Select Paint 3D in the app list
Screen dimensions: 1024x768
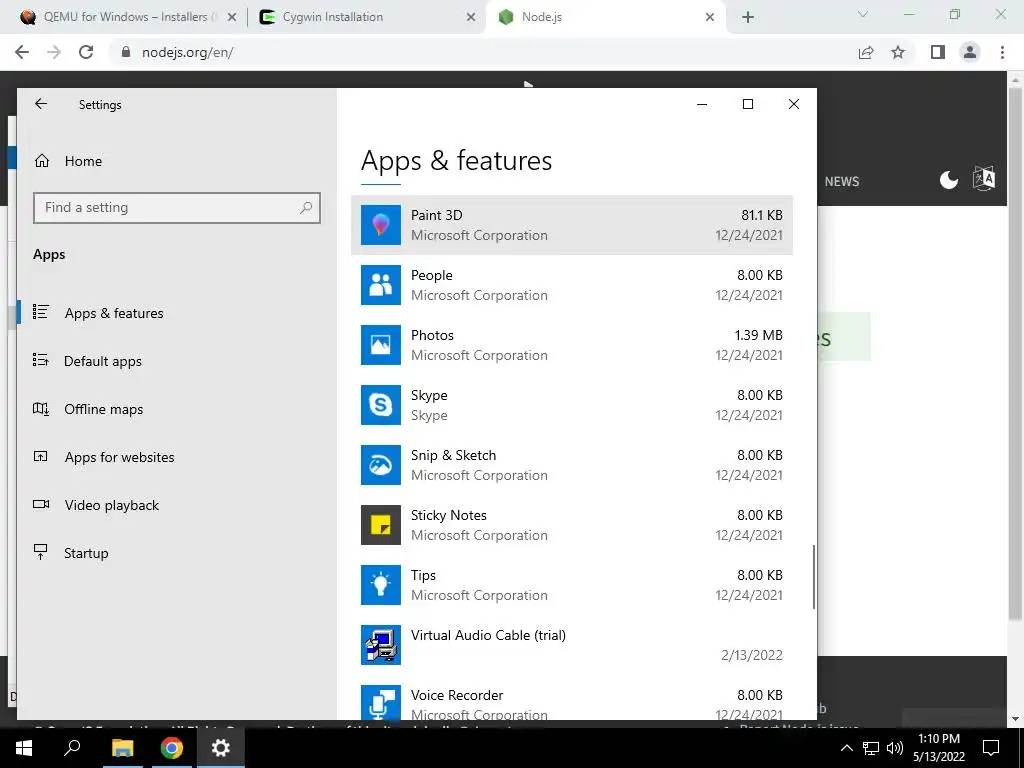[x=572, y=225]
